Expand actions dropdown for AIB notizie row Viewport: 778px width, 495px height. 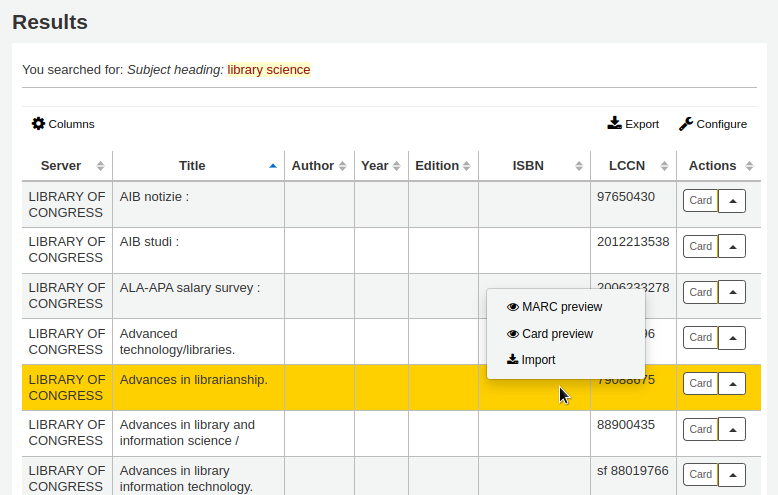[x=732, y=200]
